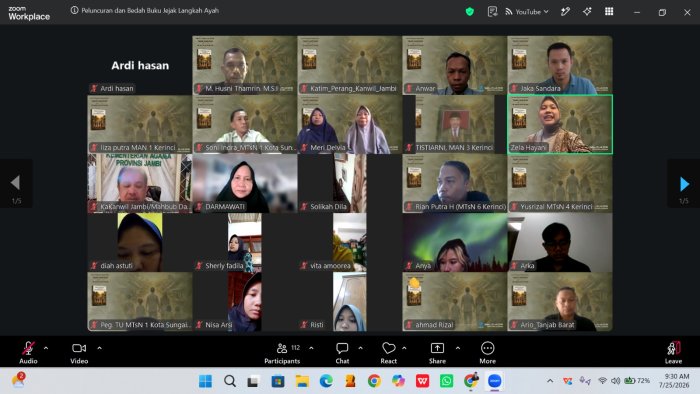Viewport: 700px width, 394px height.
Task: Change the view layout grid icon
Action: coord(609,12)
